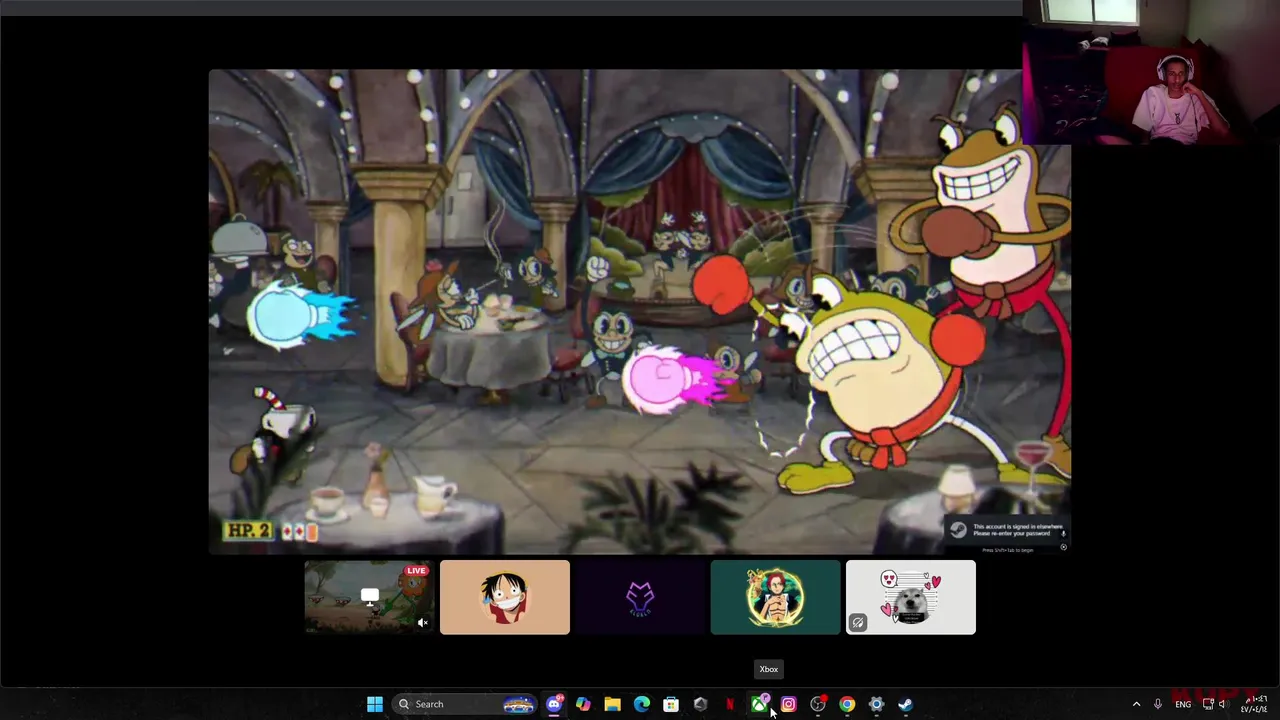Select the purple wolf logo participant tile
This screenshot has height=720, width=1280.
tap(640, 597)
